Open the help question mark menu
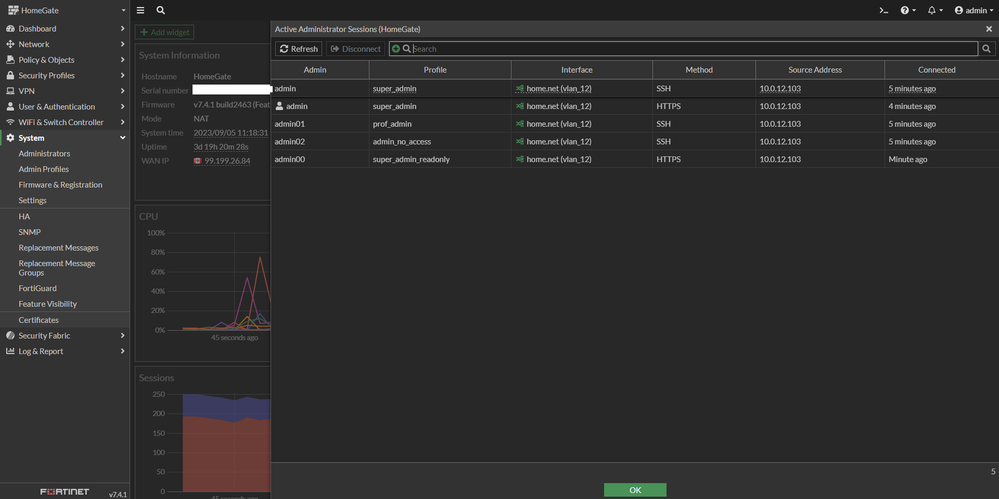The image size is (999, 499). coord(906,10)
